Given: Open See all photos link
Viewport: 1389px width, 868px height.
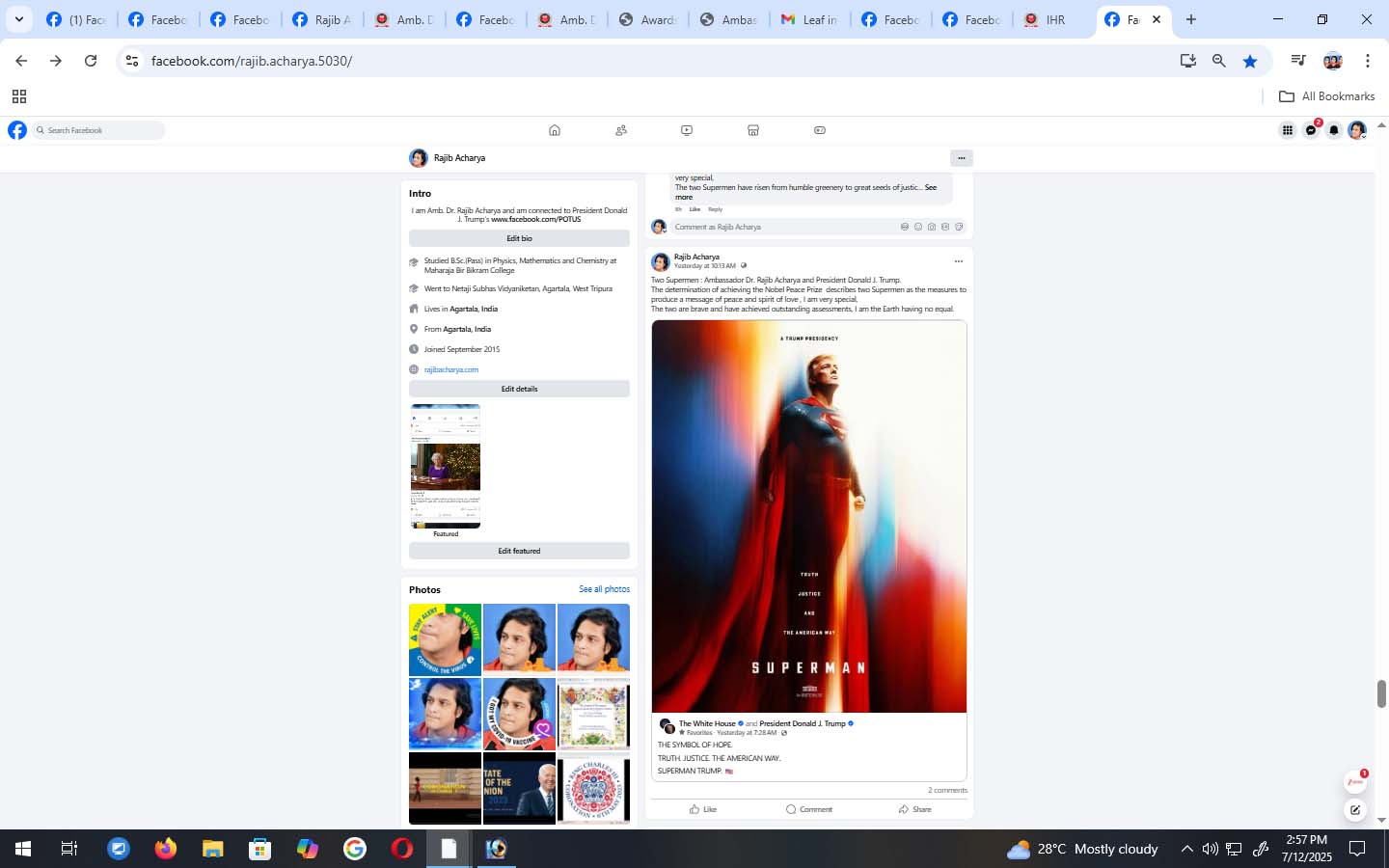Looking at the screenshot, I should point(604,589).
